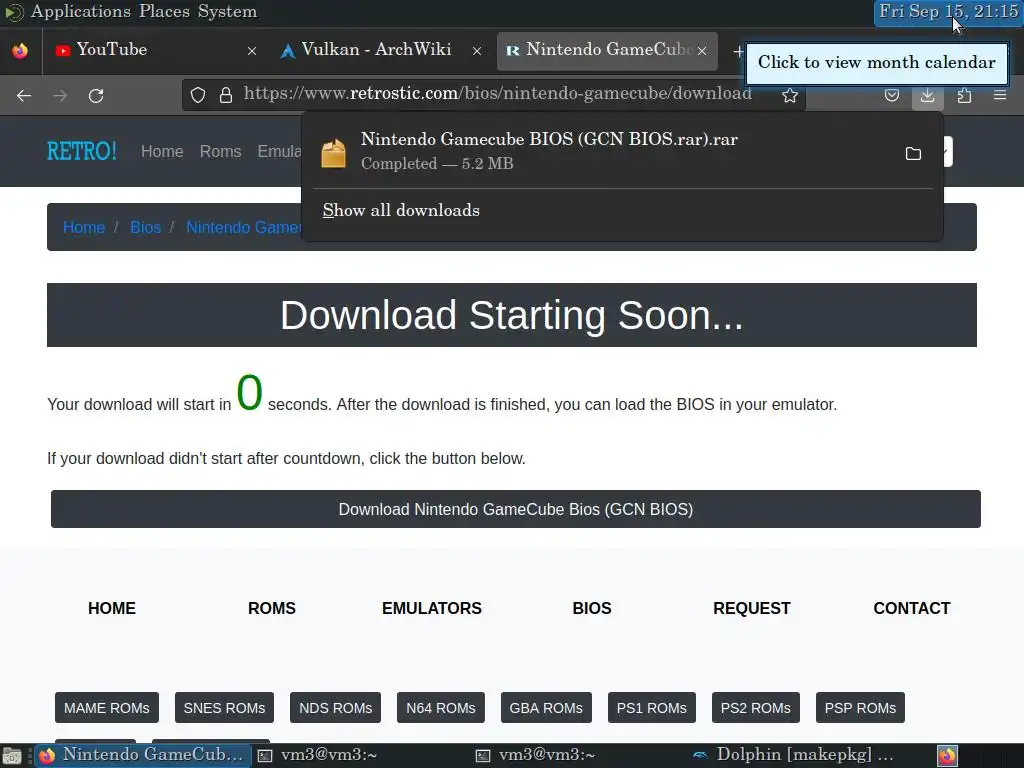This screenshot has width=1024, height=768.
Task: Click Show all downloads
Action: point(401,210)
